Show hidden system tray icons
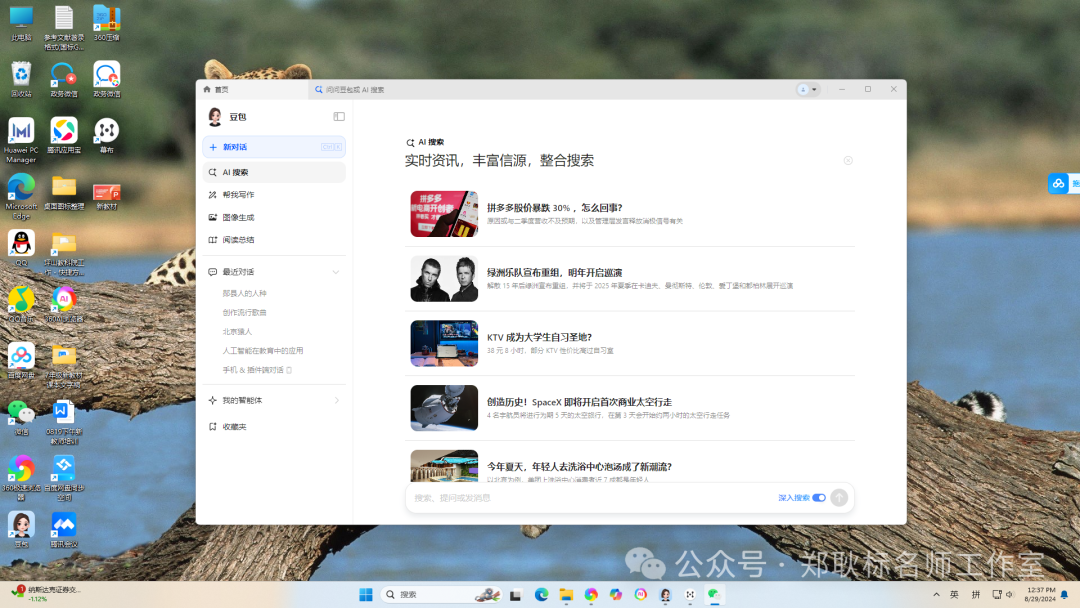Image resolution: width=1080 pixels, height=608 pixels. coord(936,595)
